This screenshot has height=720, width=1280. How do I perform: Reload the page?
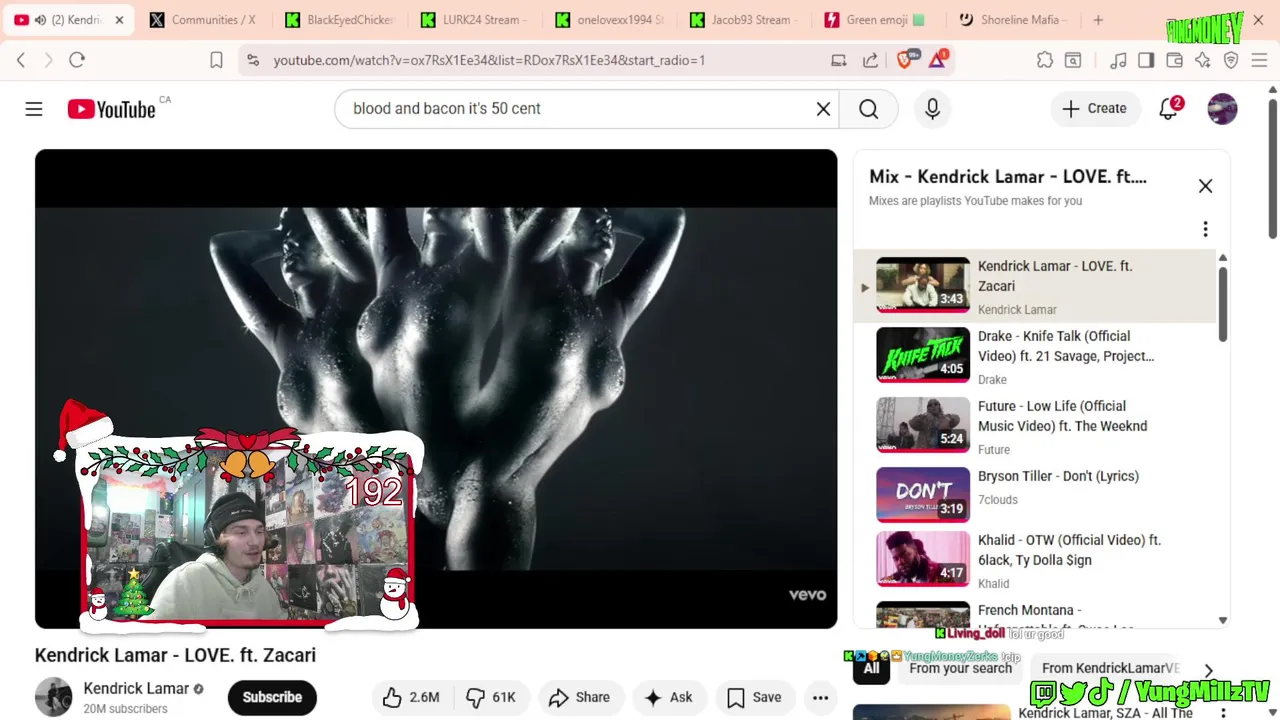[77, 60]
